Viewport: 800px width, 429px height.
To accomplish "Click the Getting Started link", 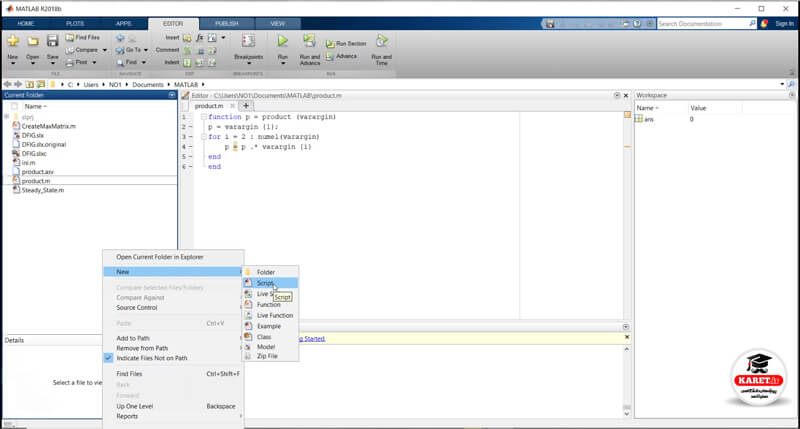I will tap(310, 338).
